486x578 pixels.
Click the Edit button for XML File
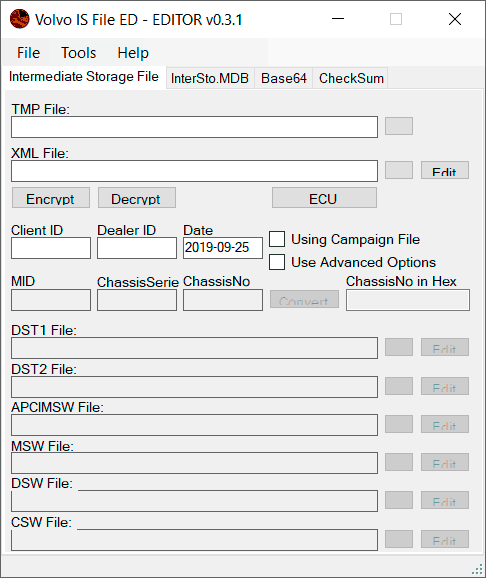pos(445,170)
